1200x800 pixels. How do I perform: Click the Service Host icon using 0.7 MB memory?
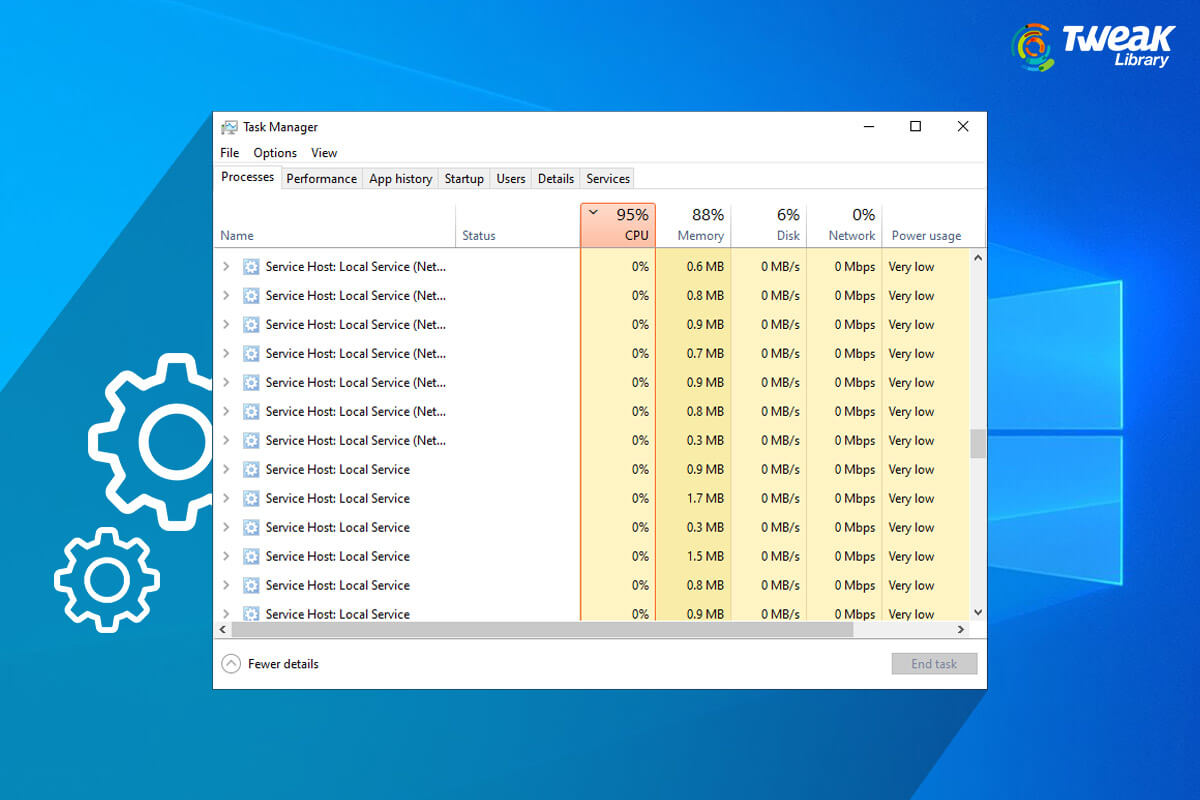pyautogui.click(x=250, y=353)
